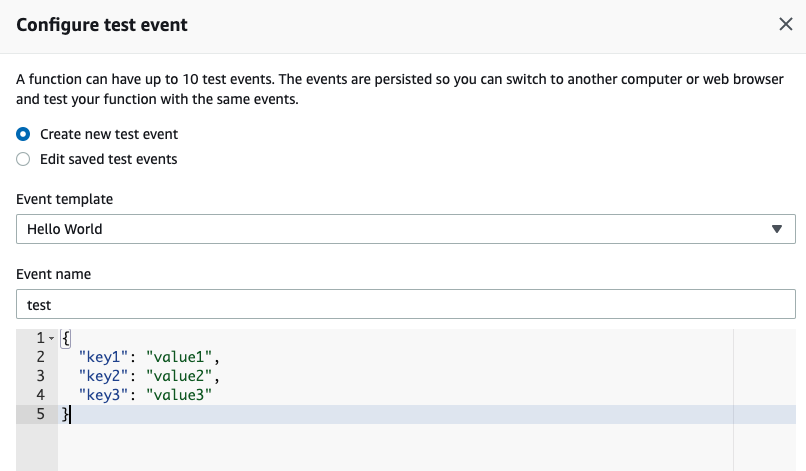Place cursor on the "key1" token
The image size is (806, 471).
point(103,357)
